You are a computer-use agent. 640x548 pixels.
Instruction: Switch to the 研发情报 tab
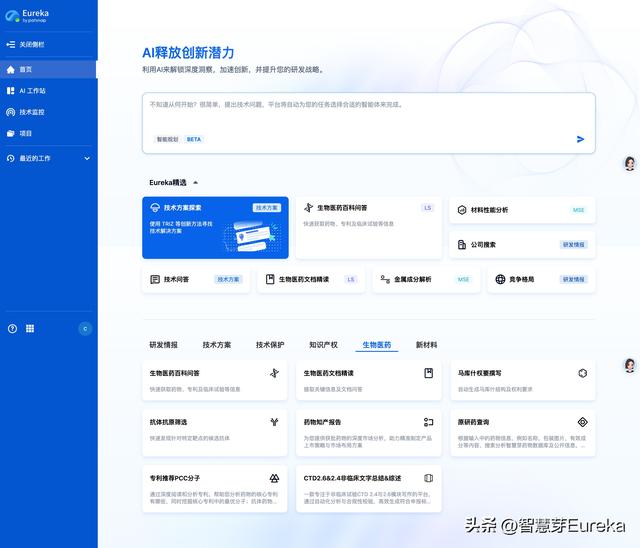coord(163,345)
